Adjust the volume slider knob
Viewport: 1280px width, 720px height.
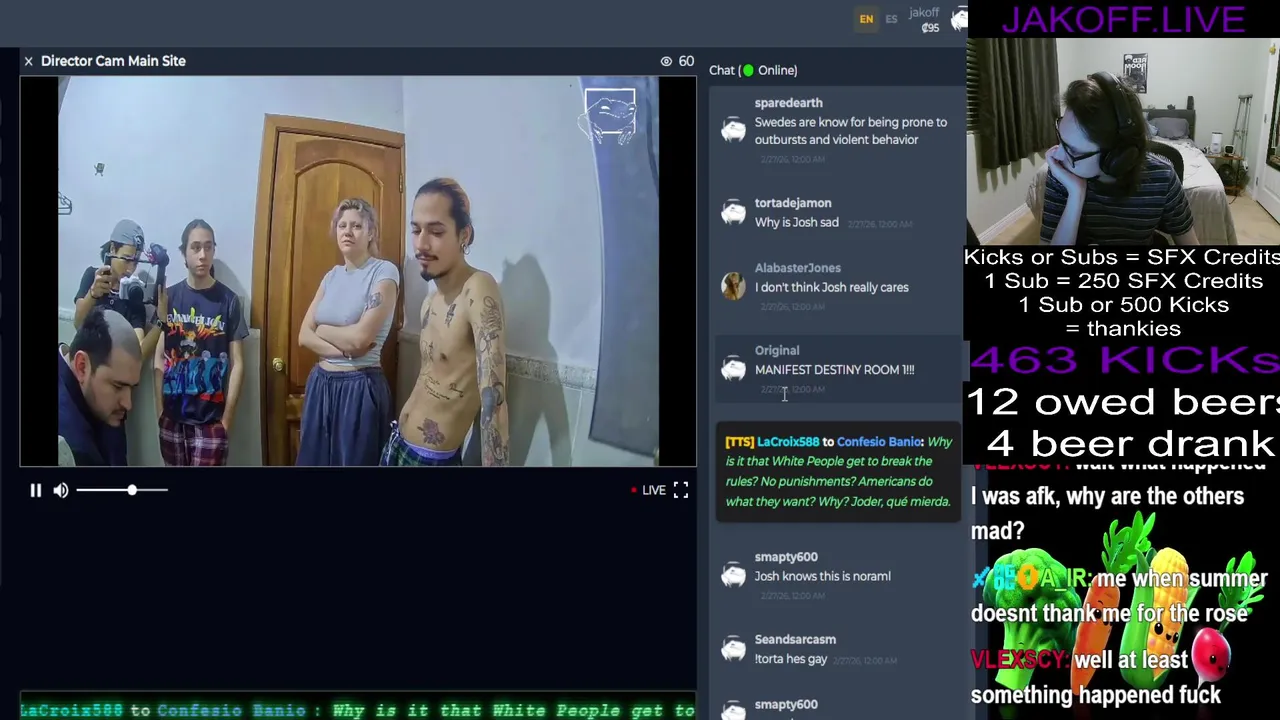pyautogui.click(x=132, y=490)
